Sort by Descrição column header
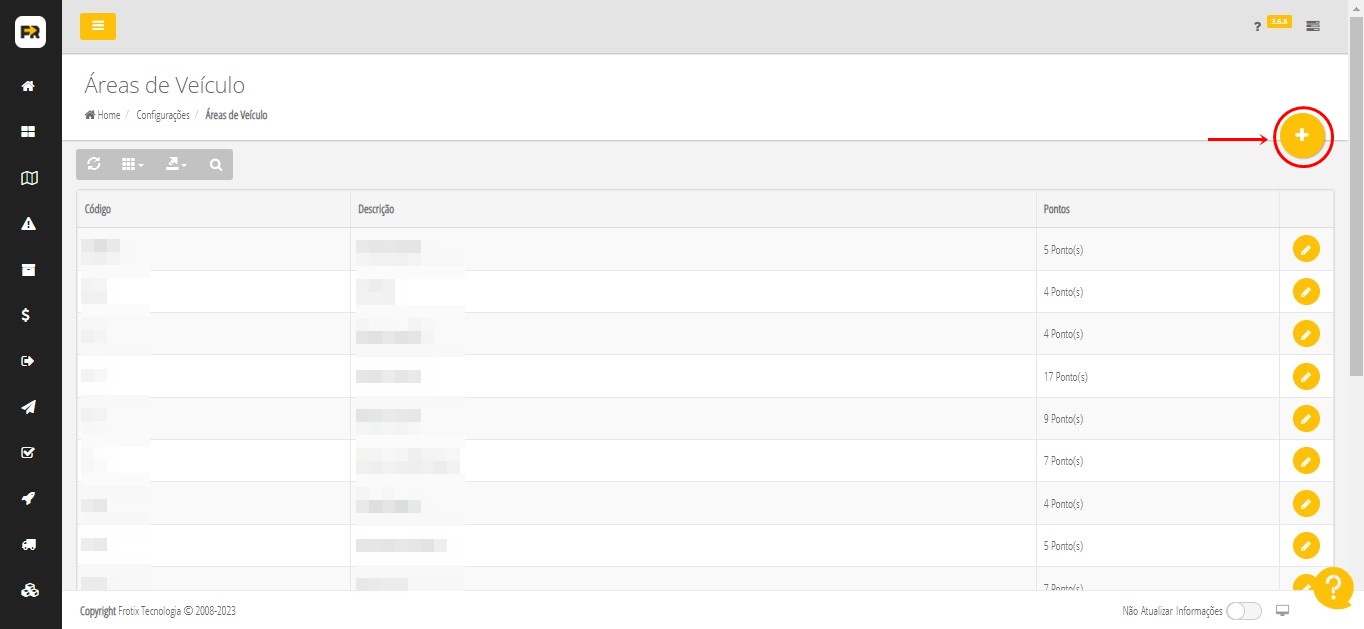The image size is (1364, 629). point(376,209)
